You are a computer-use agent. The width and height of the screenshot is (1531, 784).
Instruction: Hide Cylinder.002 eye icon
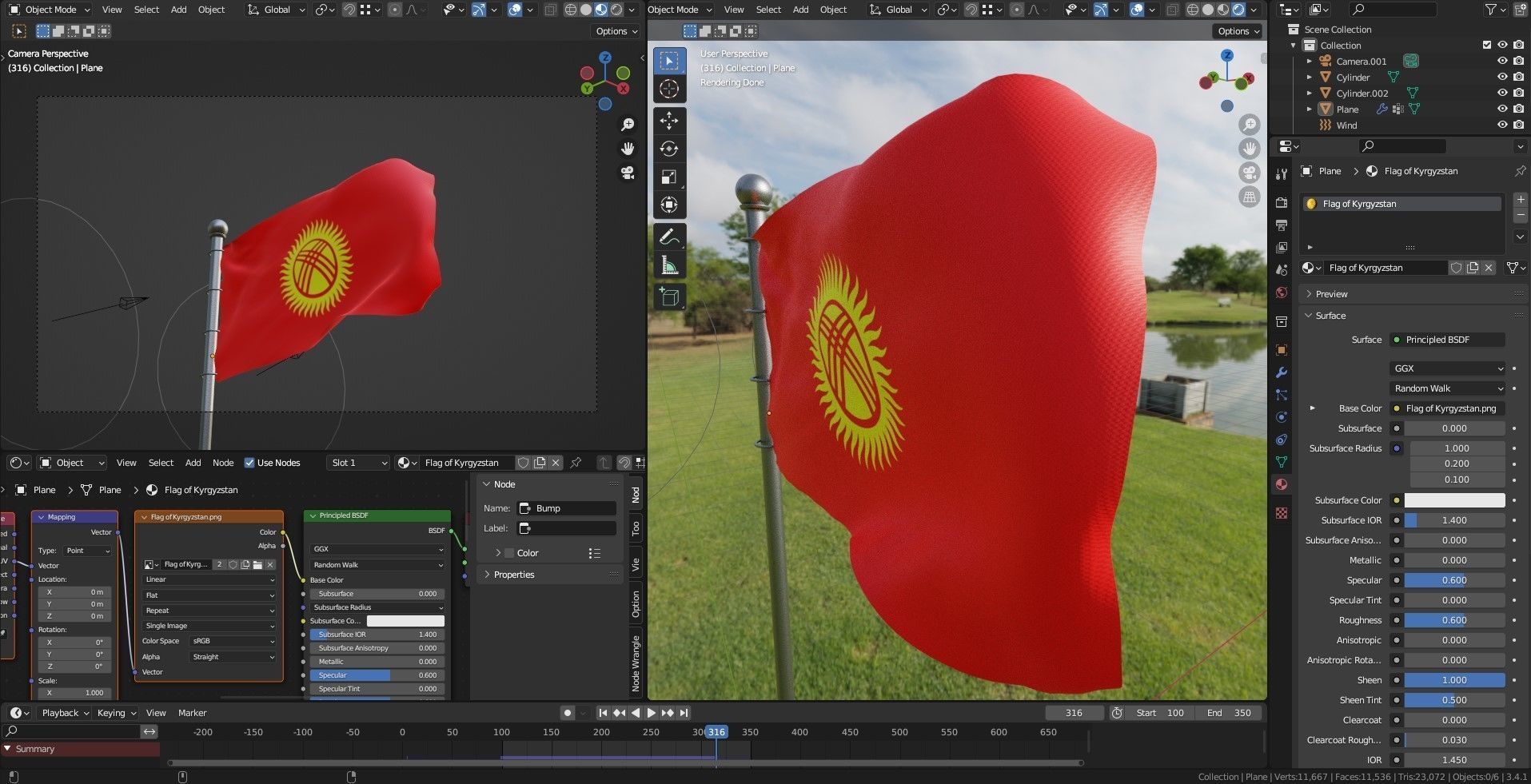coord(1502,94)
